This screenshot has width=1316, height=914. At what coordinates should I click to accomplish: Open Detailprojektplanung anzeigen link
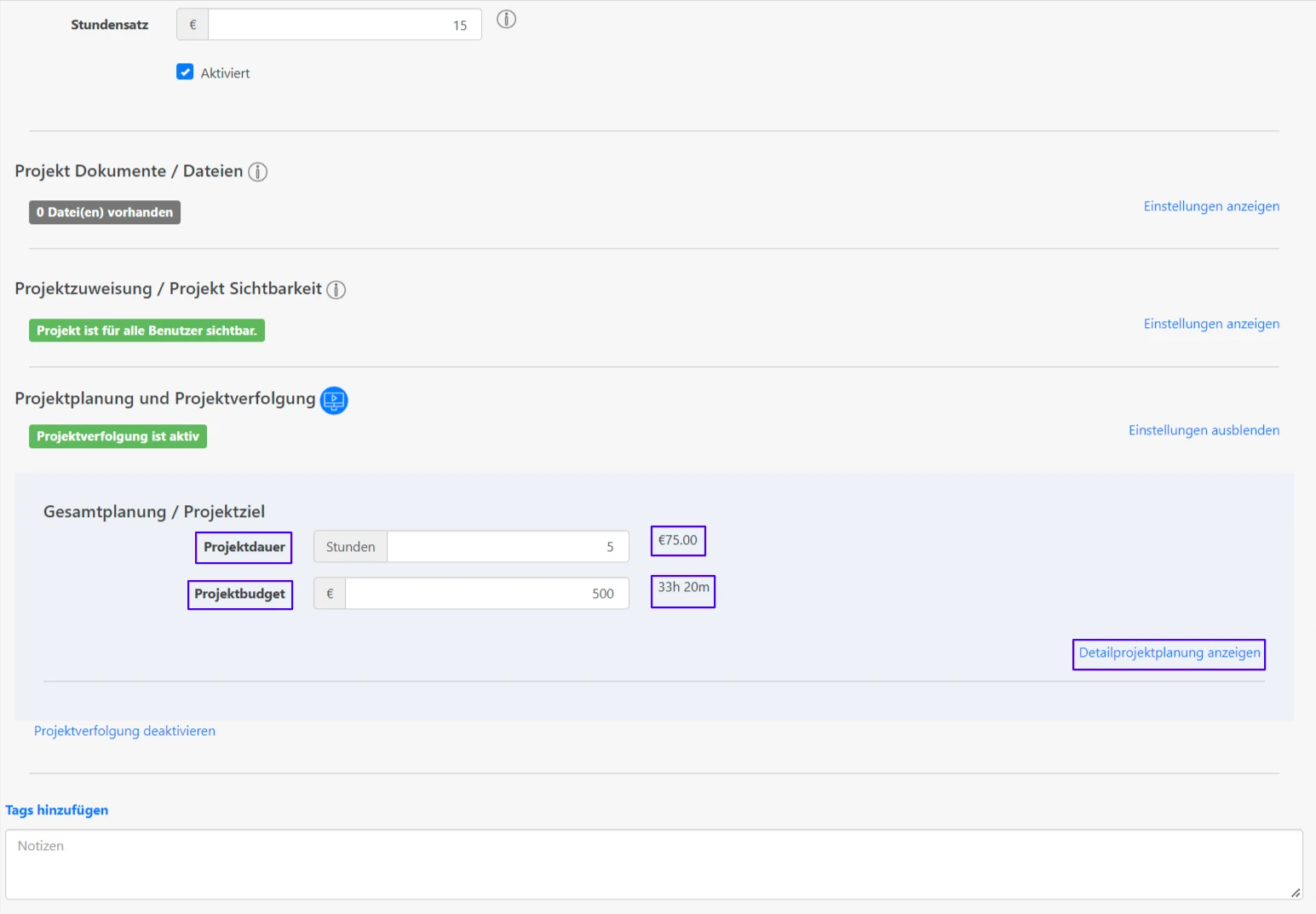coord(1169,653)
